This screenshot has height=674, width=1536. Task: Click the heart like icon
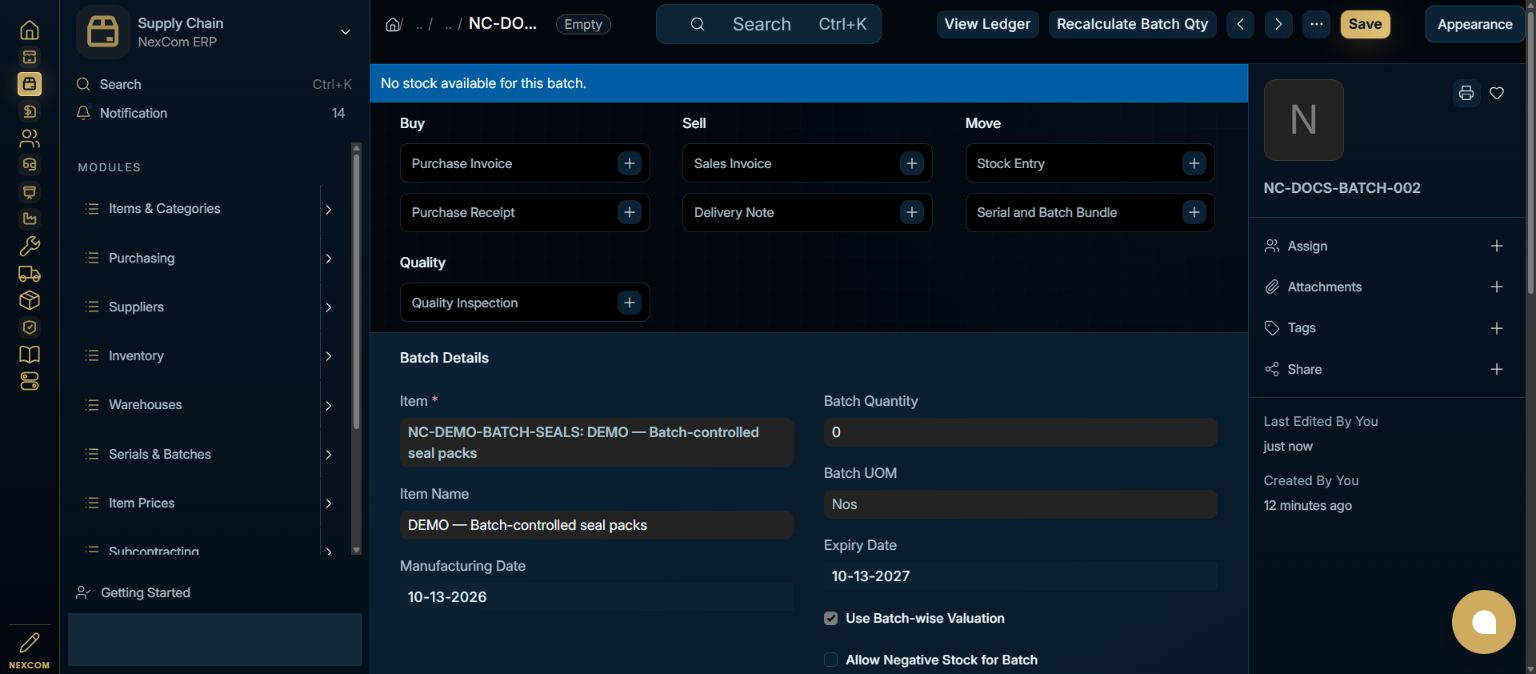pyautogui.click(x=1497, y=93)
